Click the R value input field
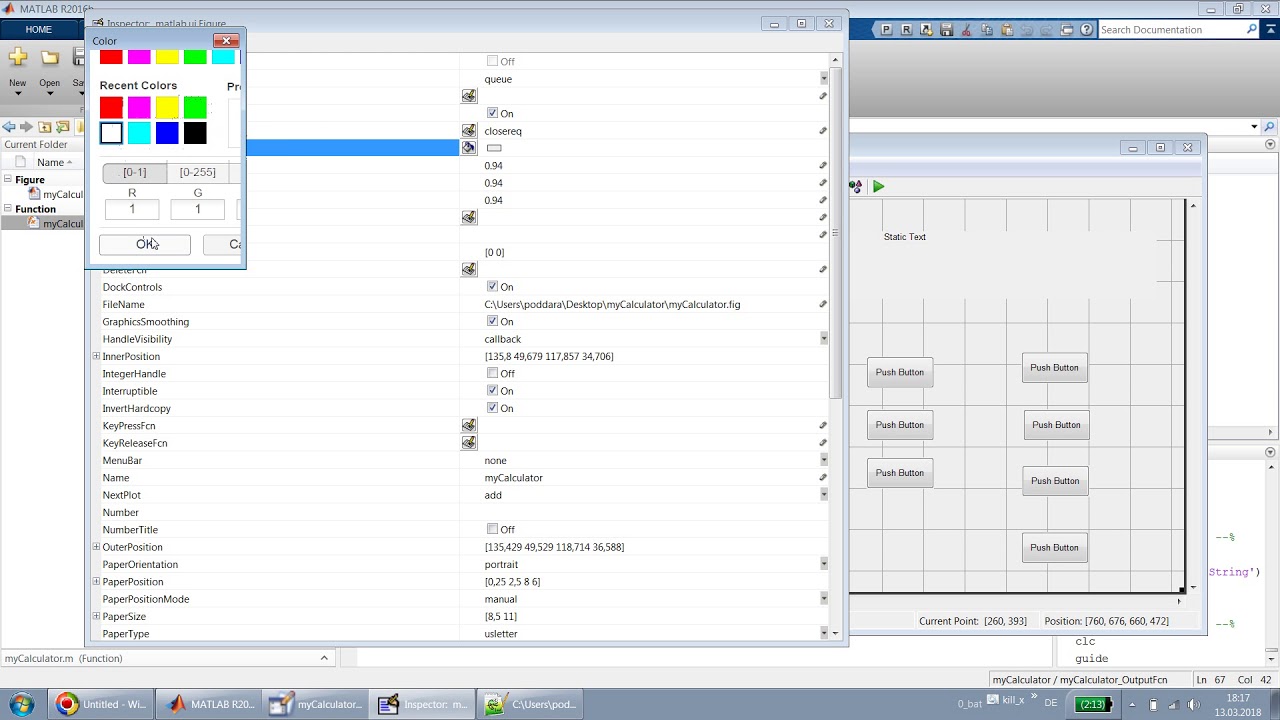 tap(132, 209)
